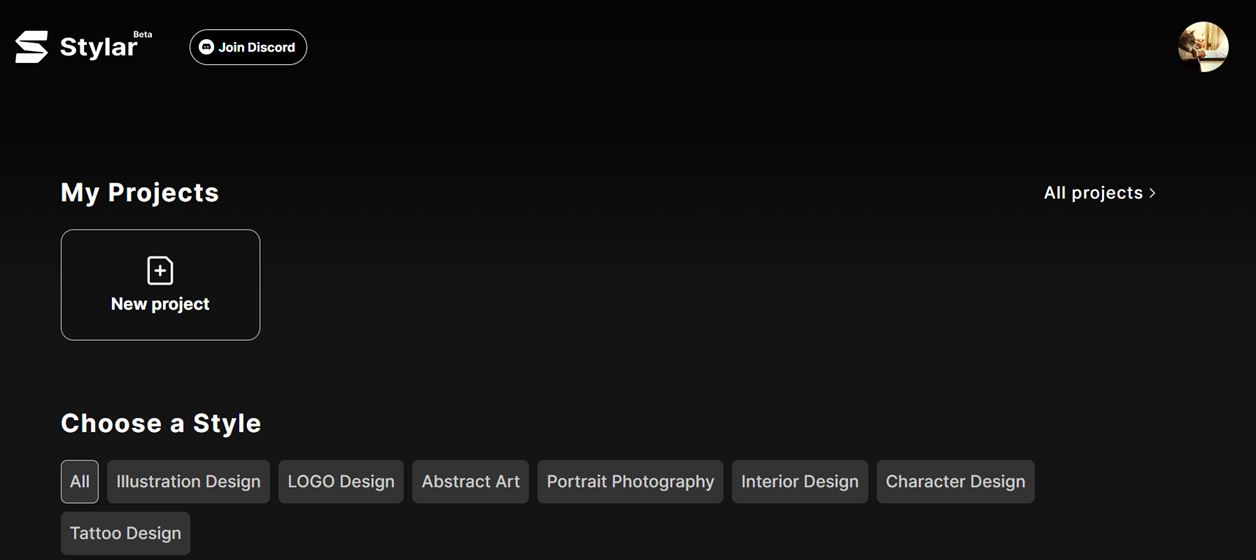Show Character Design styles

955,481
